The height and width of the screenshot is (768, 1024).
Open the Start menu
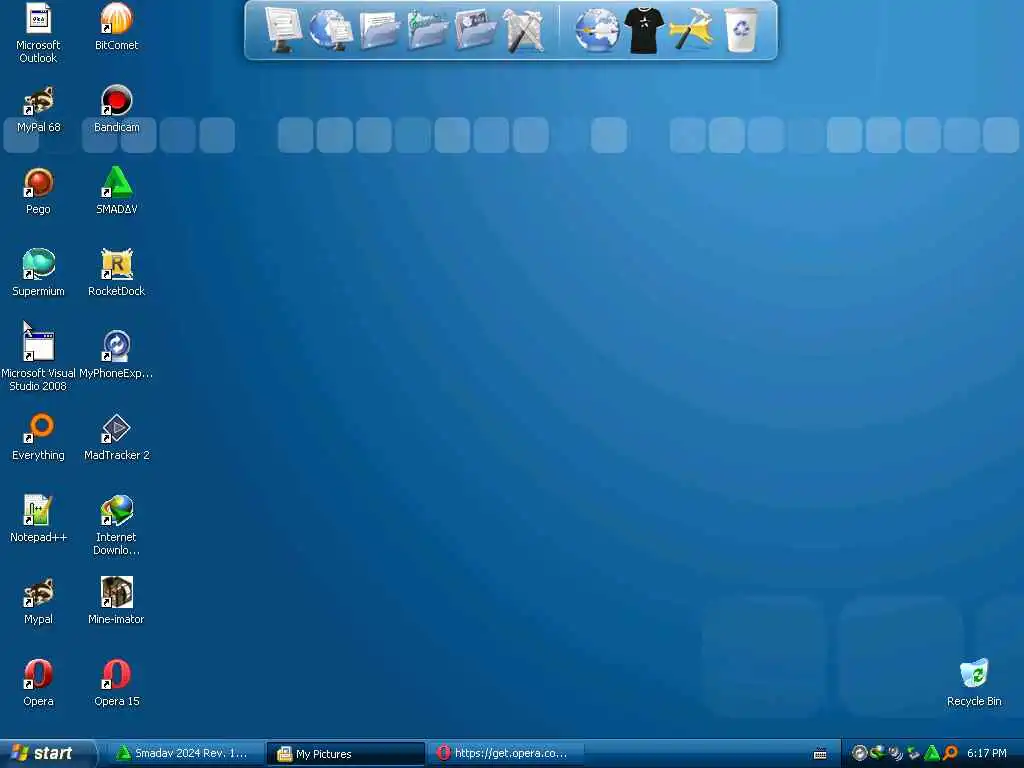(47, 753)
